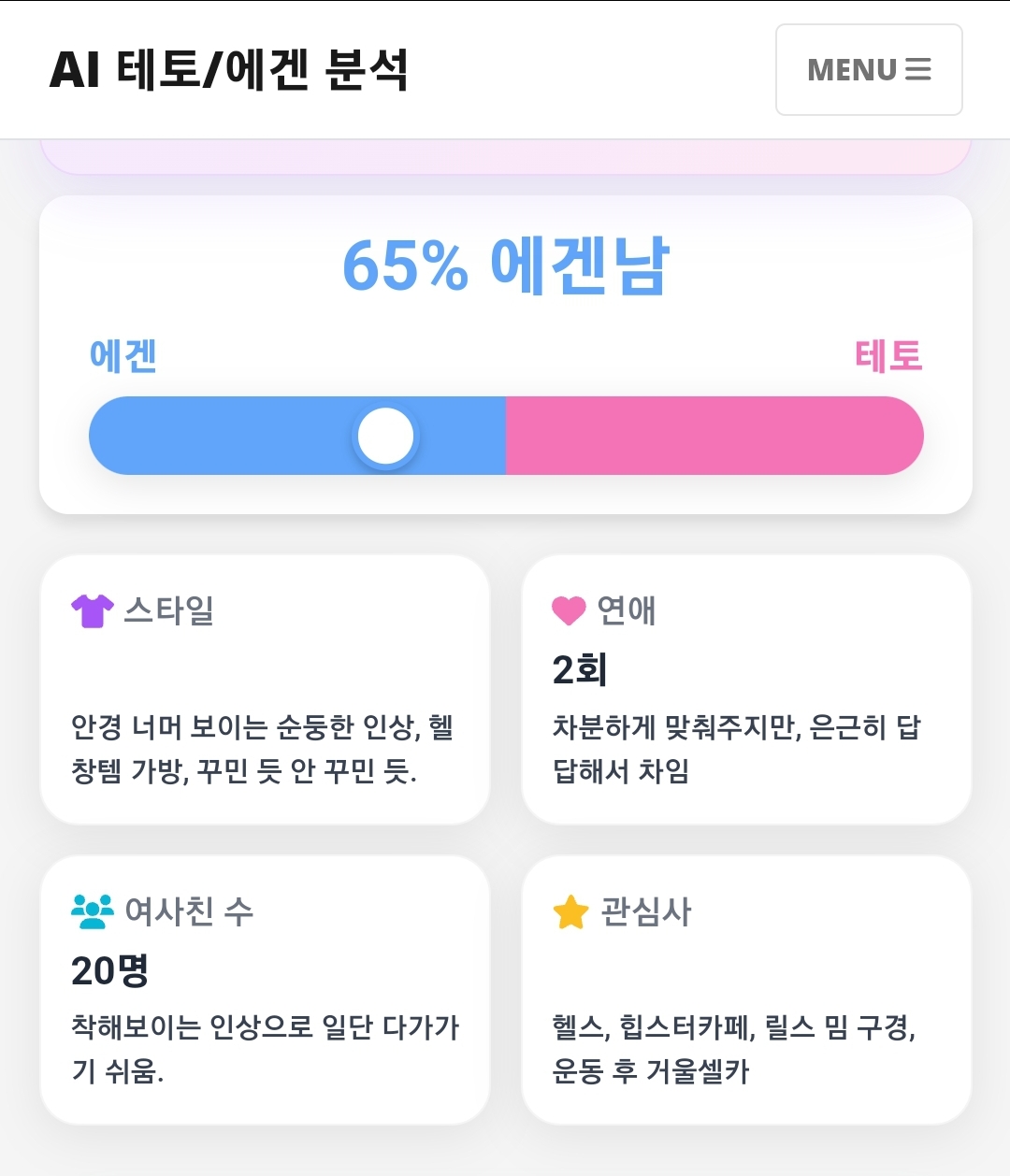This screenshot has width=1010, height=1176.
Task: Select the 여사친 수 card heading
Action: 189,911
